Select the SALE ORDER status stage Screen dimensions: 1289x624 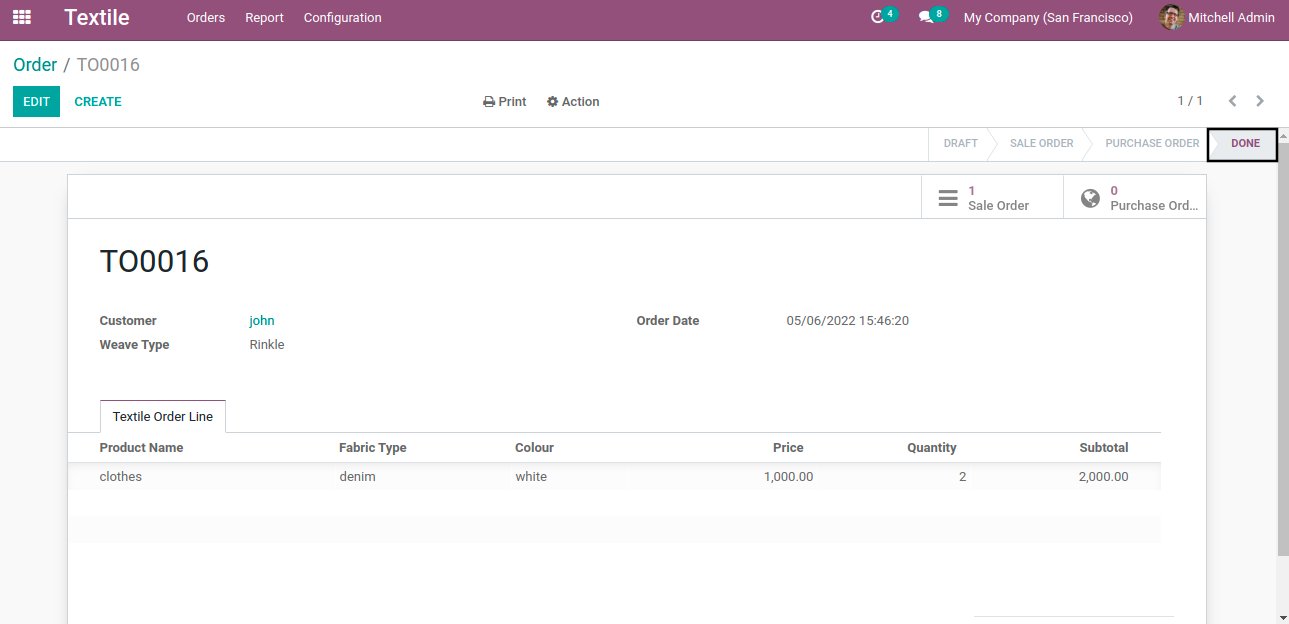click(x=1041, y=143)
